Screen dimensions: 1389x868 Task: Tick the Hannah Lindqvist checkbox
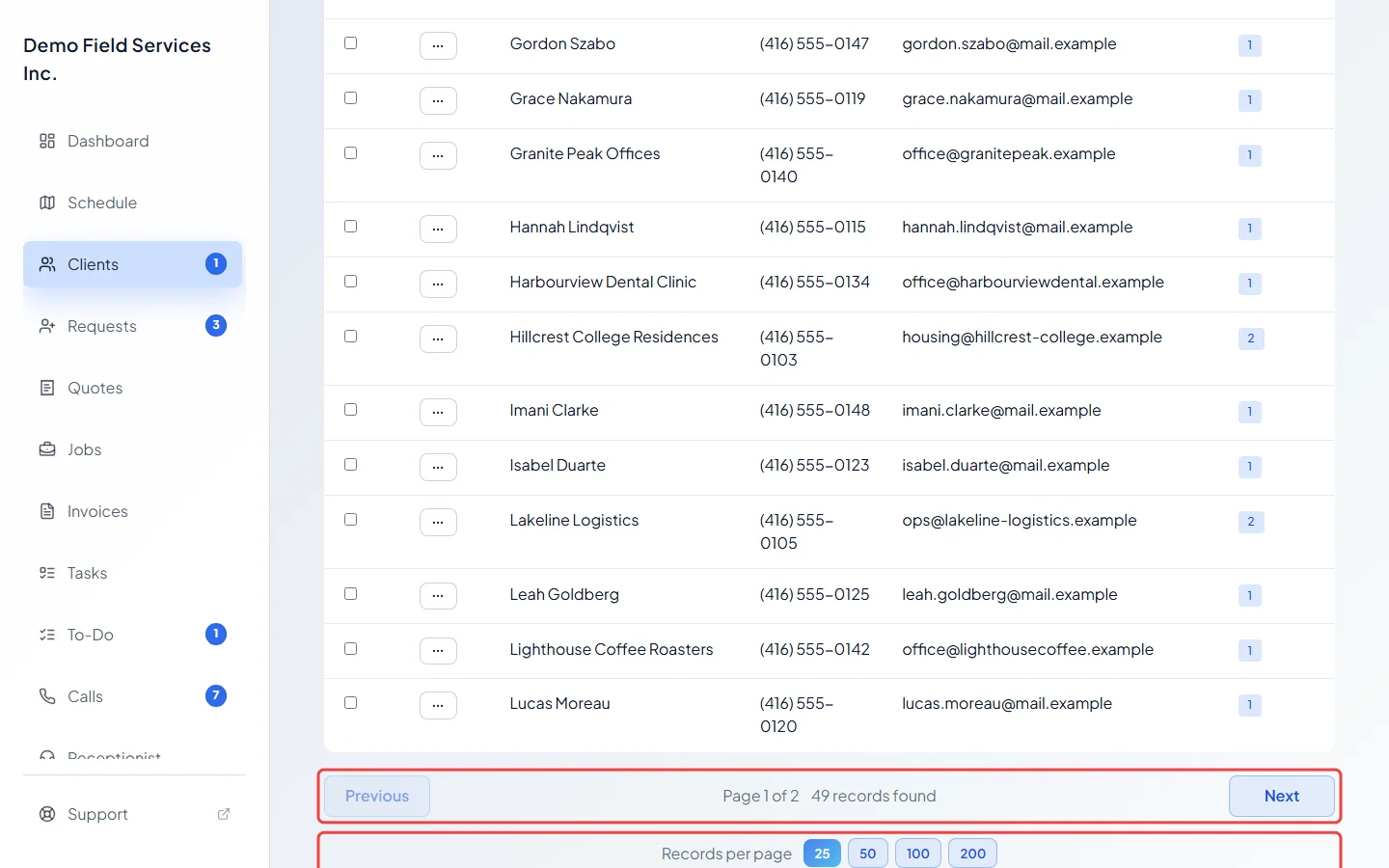tap(351, 227)
